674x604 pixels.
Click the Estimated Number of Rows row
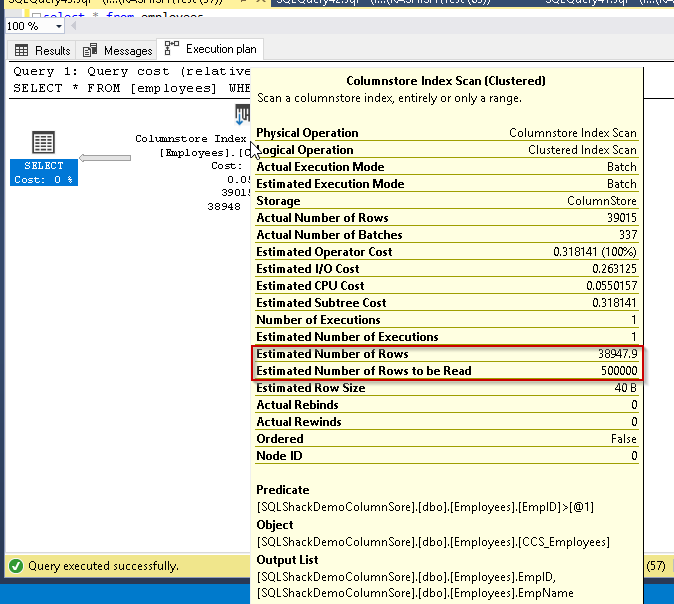point(446,354)
